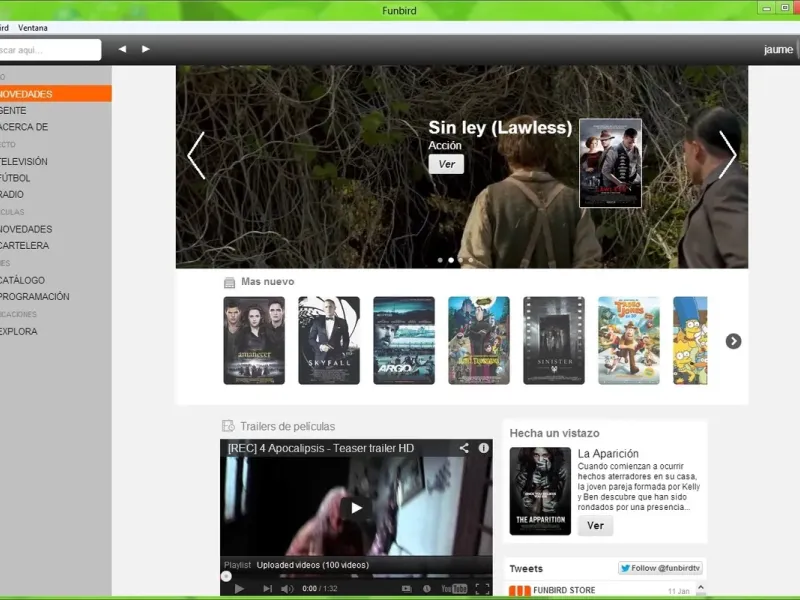Click Ver button on Sin ley banner
The image size is (800, 600).
(446, 164)
